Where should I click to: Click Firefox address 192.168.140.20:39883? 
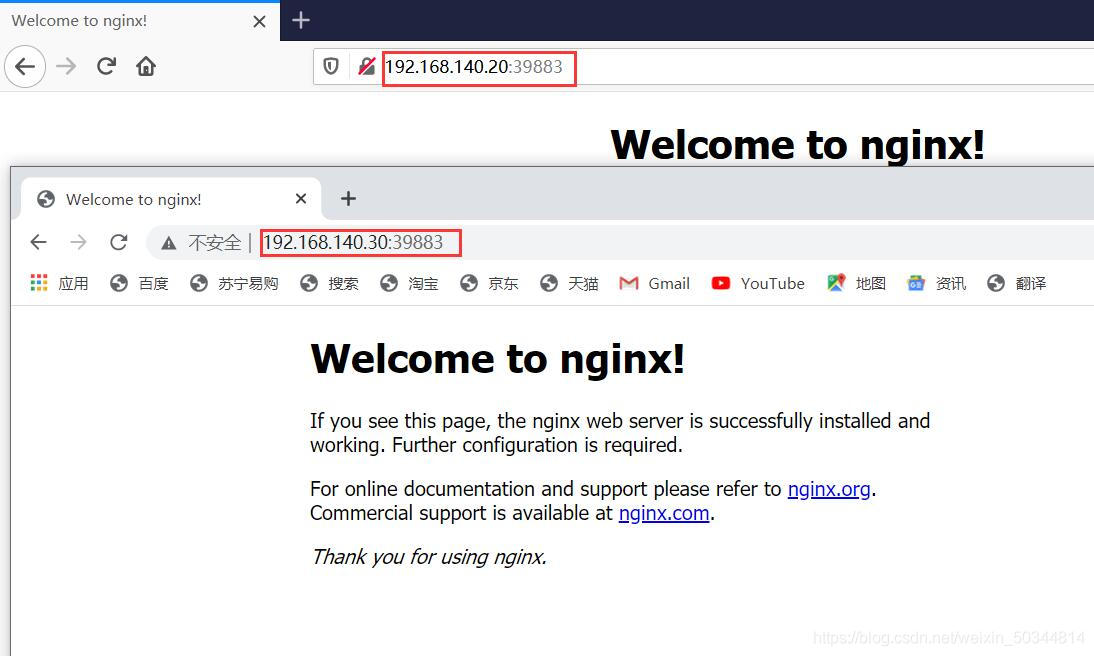pyautogui.click(x=474, y=67)
